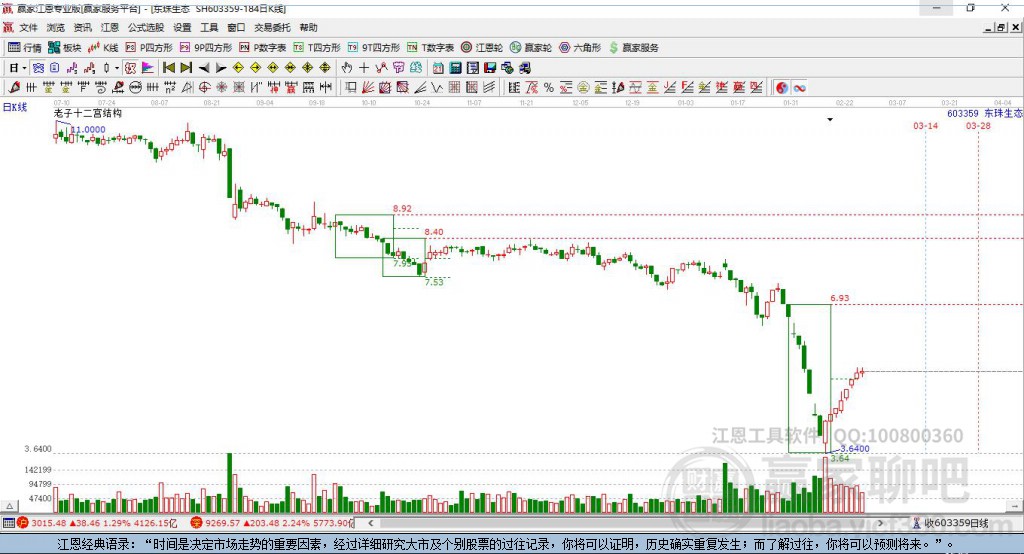Click the n² square number tool icon
This screenshot has width=1024, height=554.
point(170,87)
